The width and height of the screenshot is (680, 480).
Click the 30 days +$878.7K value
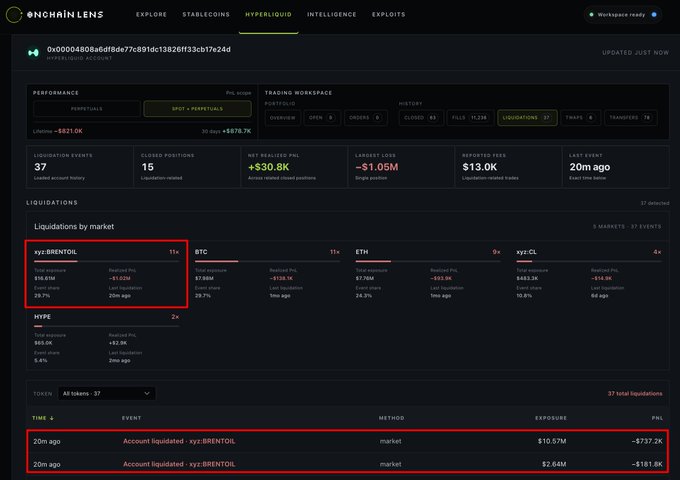236,131
